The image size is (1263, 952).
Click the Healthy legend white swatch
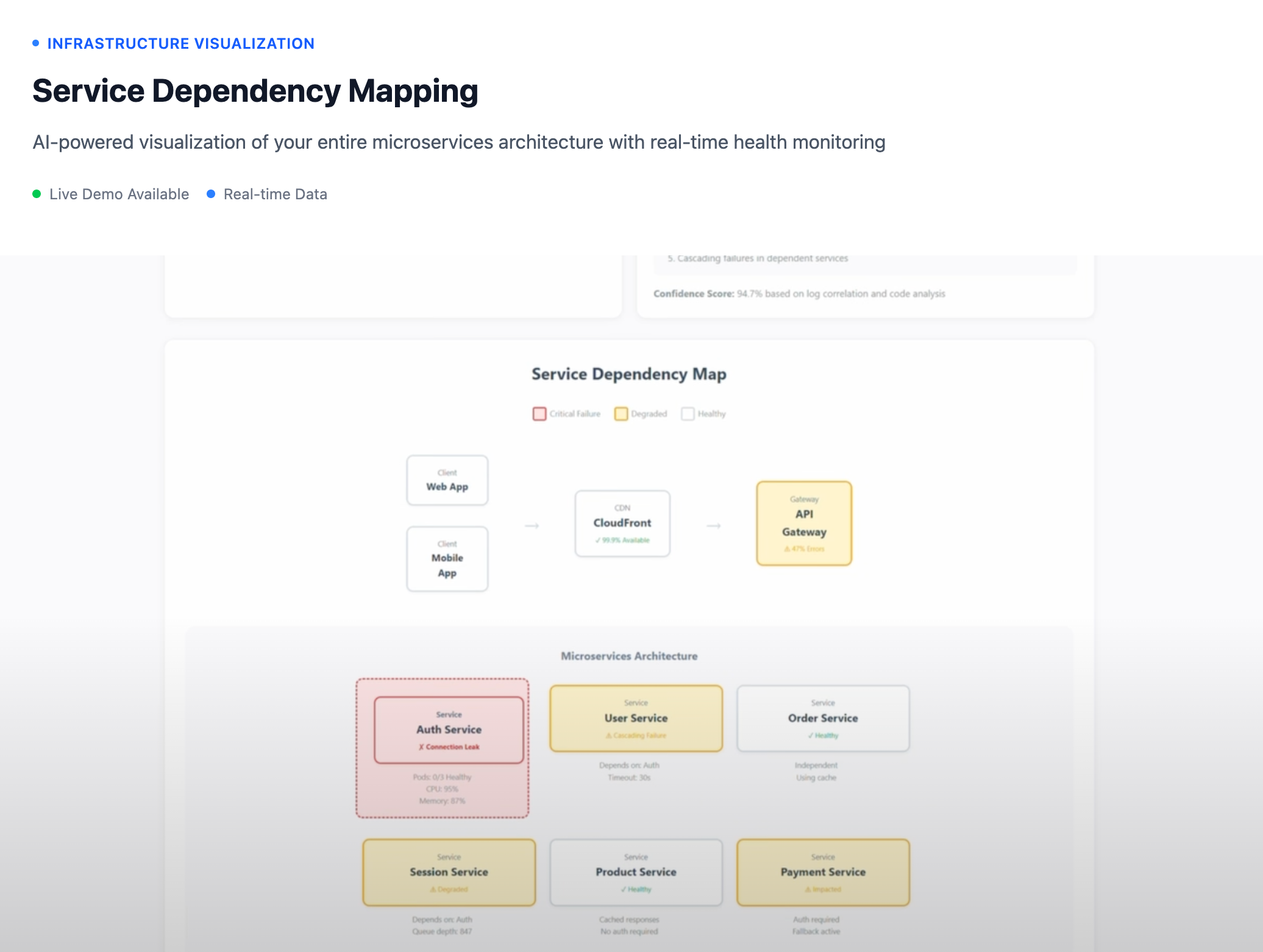click(x=688, y=414)
